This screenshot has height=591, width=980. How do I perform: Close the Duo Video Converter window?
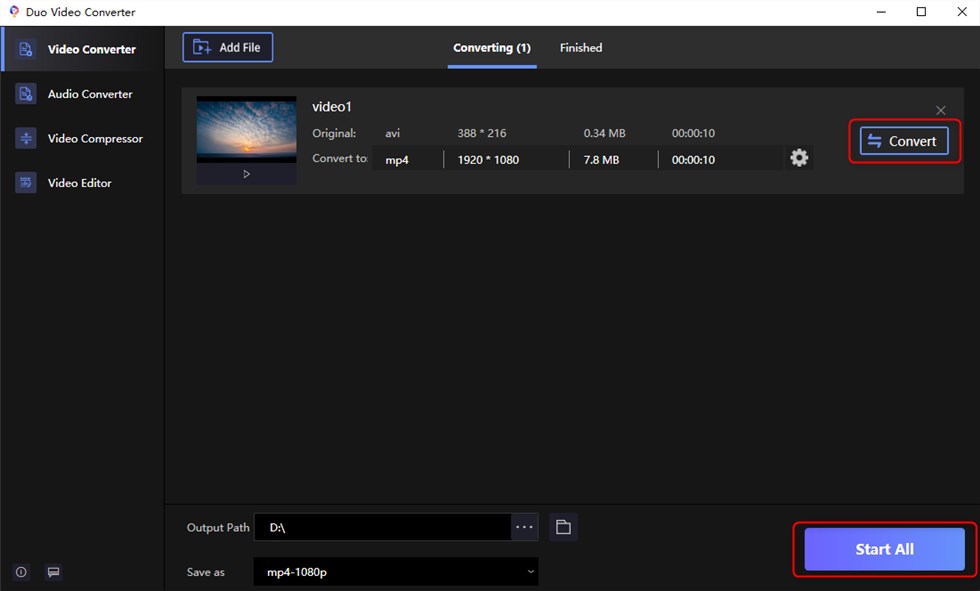click(x=962, y=12)
